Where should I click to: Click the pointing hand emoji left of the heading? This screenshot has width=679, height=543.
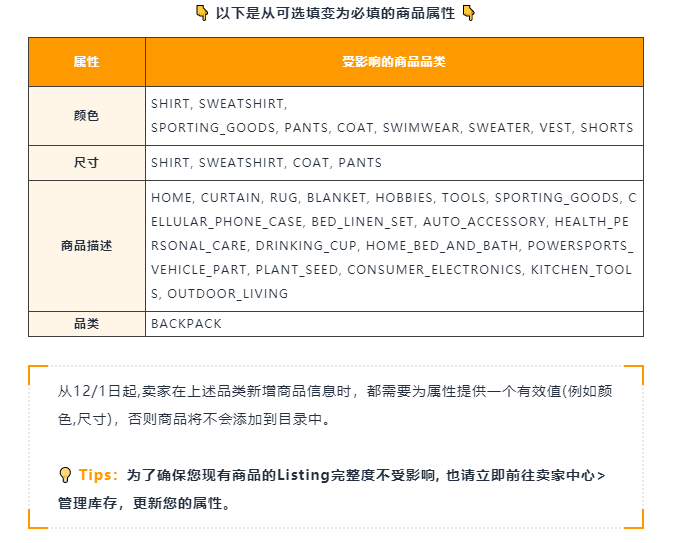point(201,13)
